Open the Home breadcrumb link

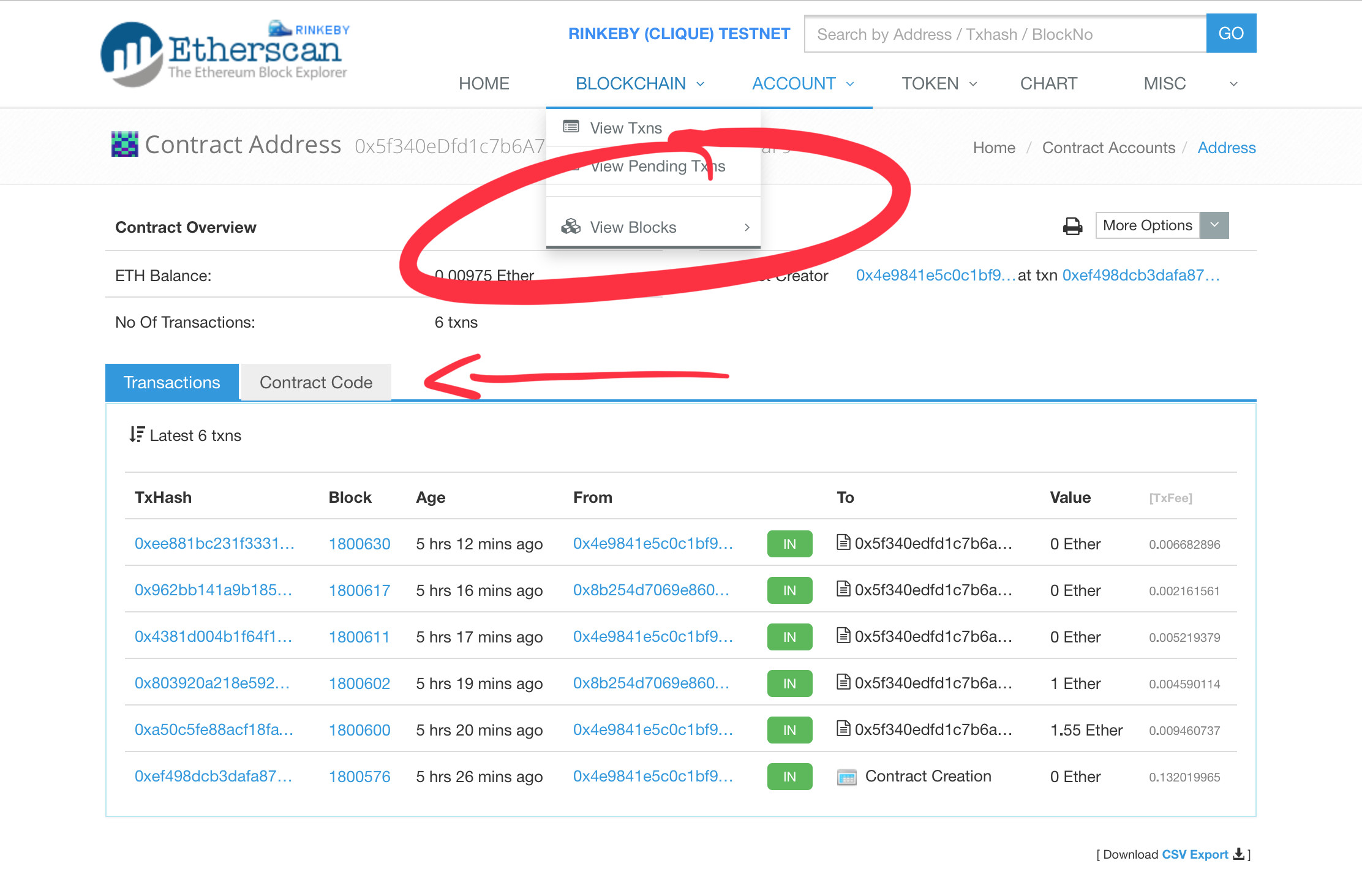coord(994,148)
